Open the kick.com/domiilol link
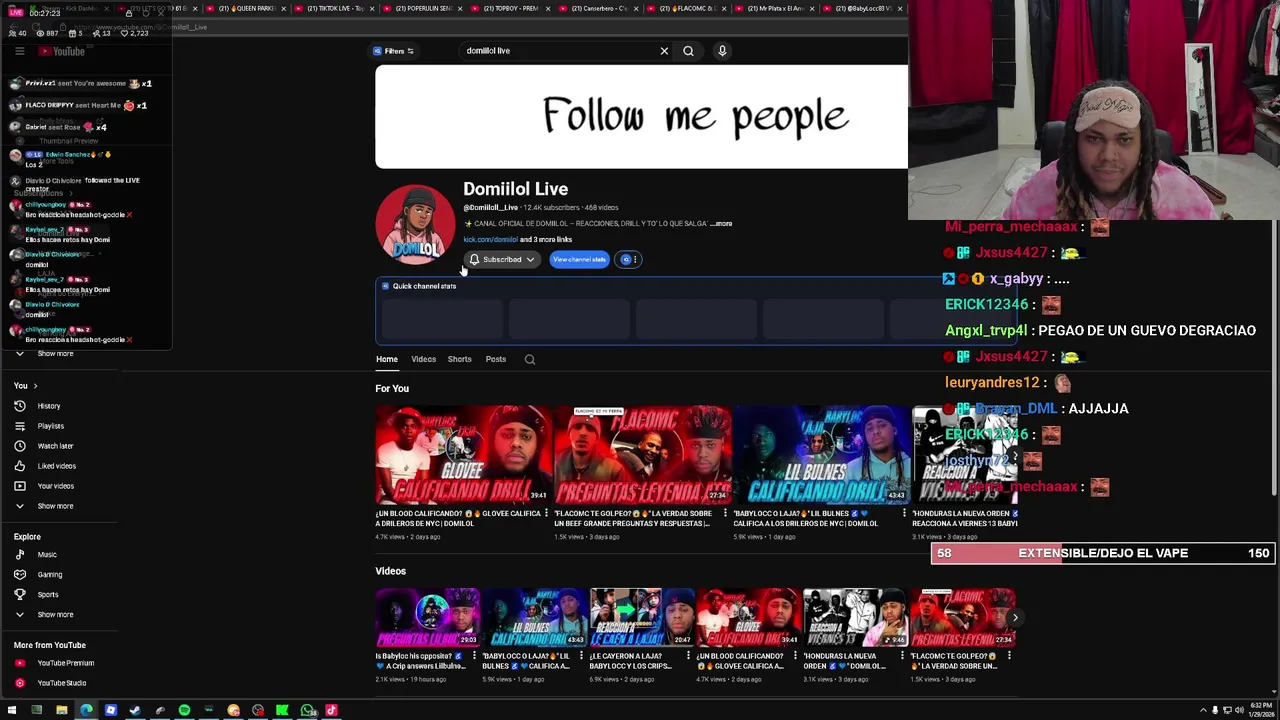Image resolution: width=1280 pixels, height=720 pixels. (x=490, y=240)
